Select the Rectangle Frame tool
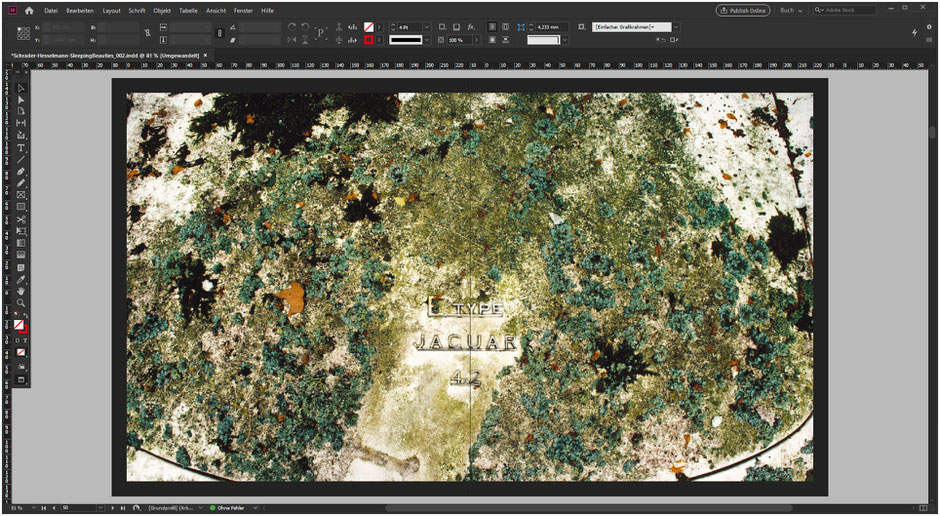940x516 pixels. pos(21,195)
